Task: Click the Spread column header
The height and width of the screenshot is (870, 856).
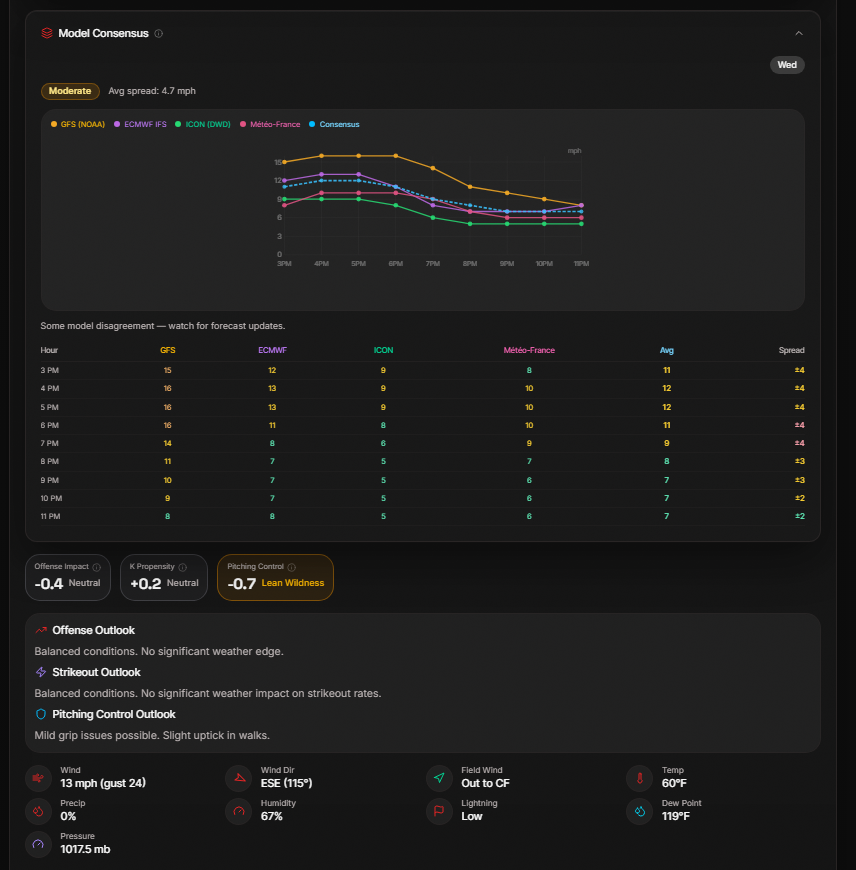Action: point(792,350)
